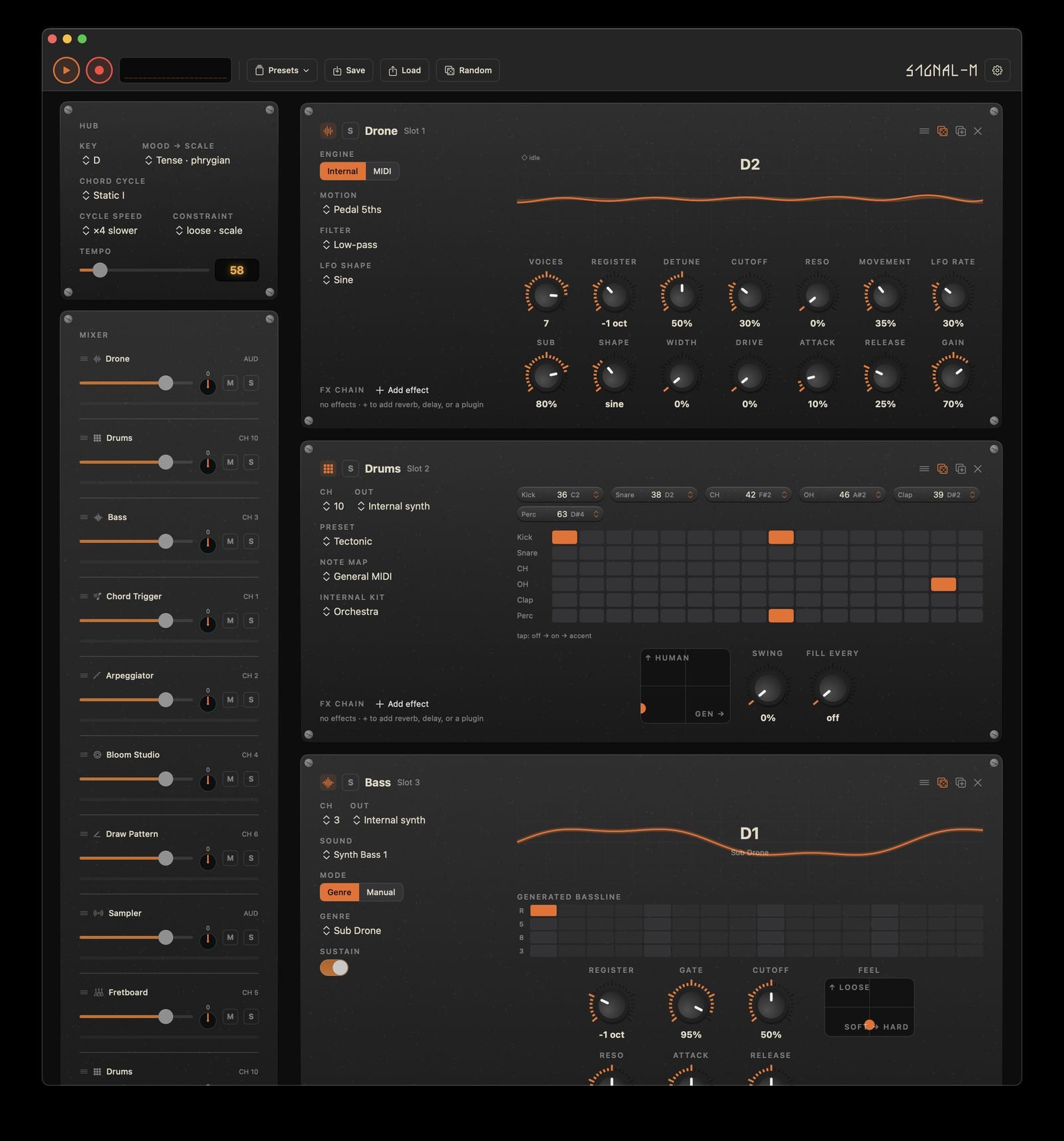Click the Drums Swing knob
The height and width of the screenshot is (1141, 1064).
click(x=767, y=689)
